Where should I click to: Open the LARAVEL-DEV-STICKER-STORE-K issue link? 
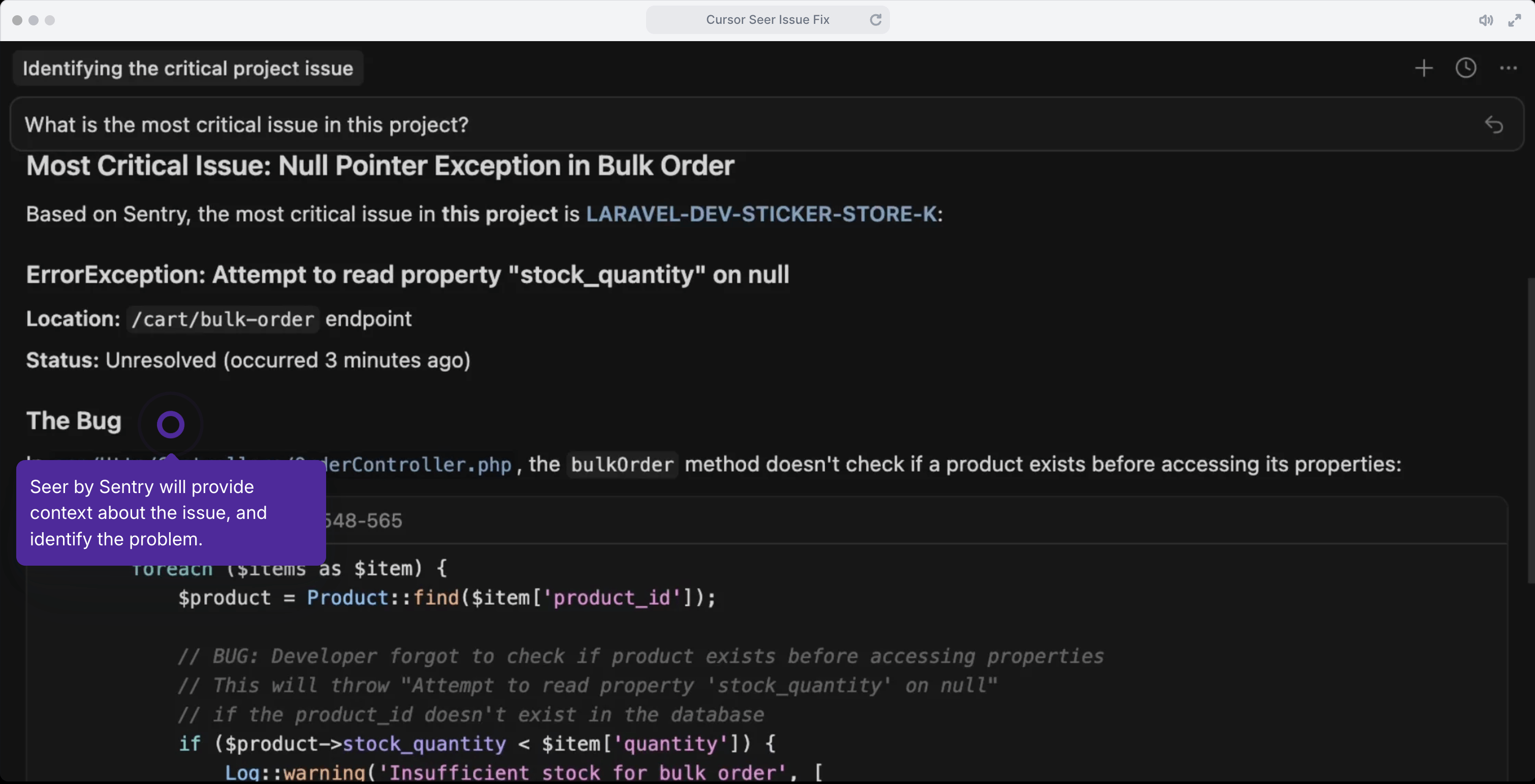pos(761,214)
